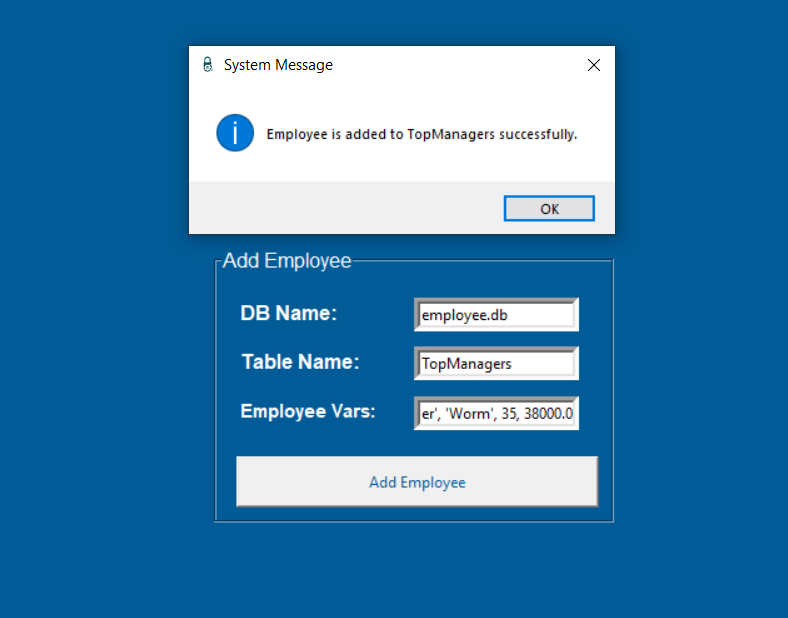Select the Table Name field containing TopManagers
The image size is (788, 618).
click(x=496, y=364)
